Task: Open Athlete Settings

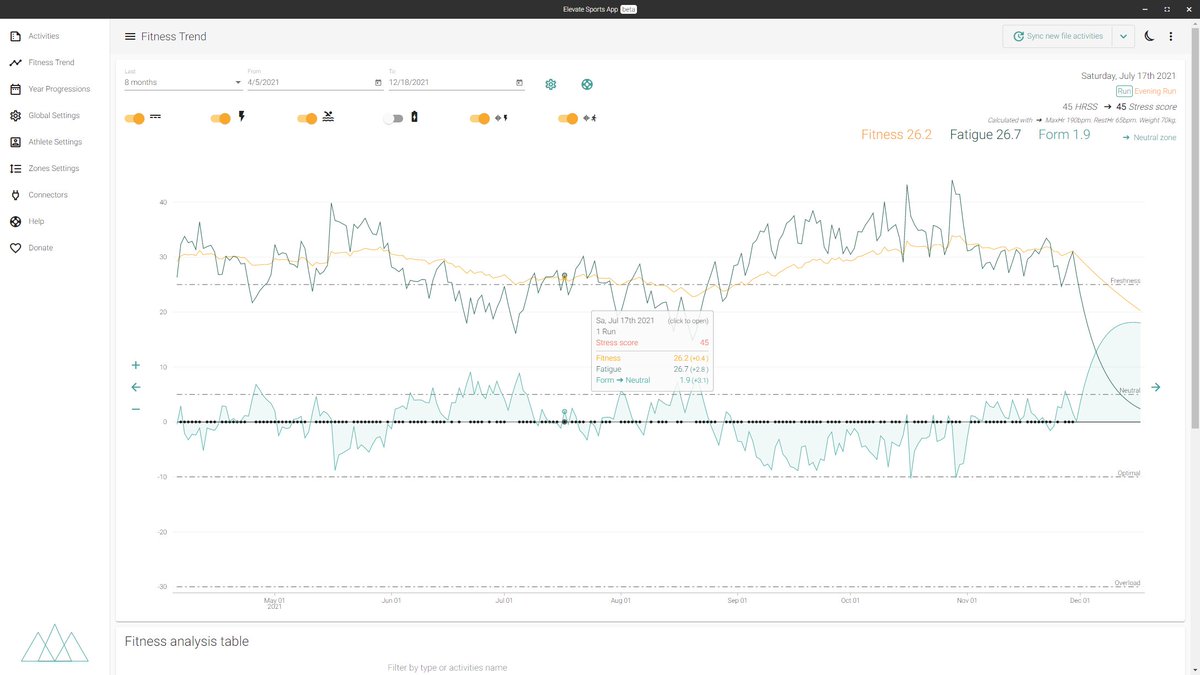Action: [55, 142]
